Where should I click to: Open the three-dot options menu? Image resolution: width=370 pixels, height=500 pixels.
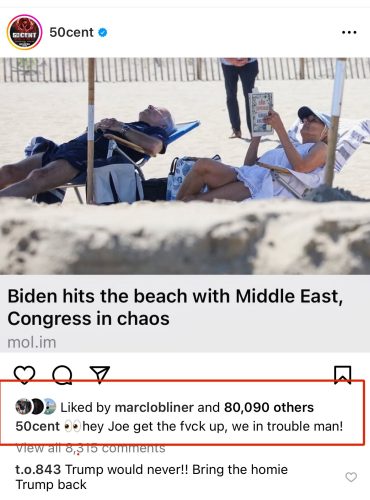click(x=349, y=33)
